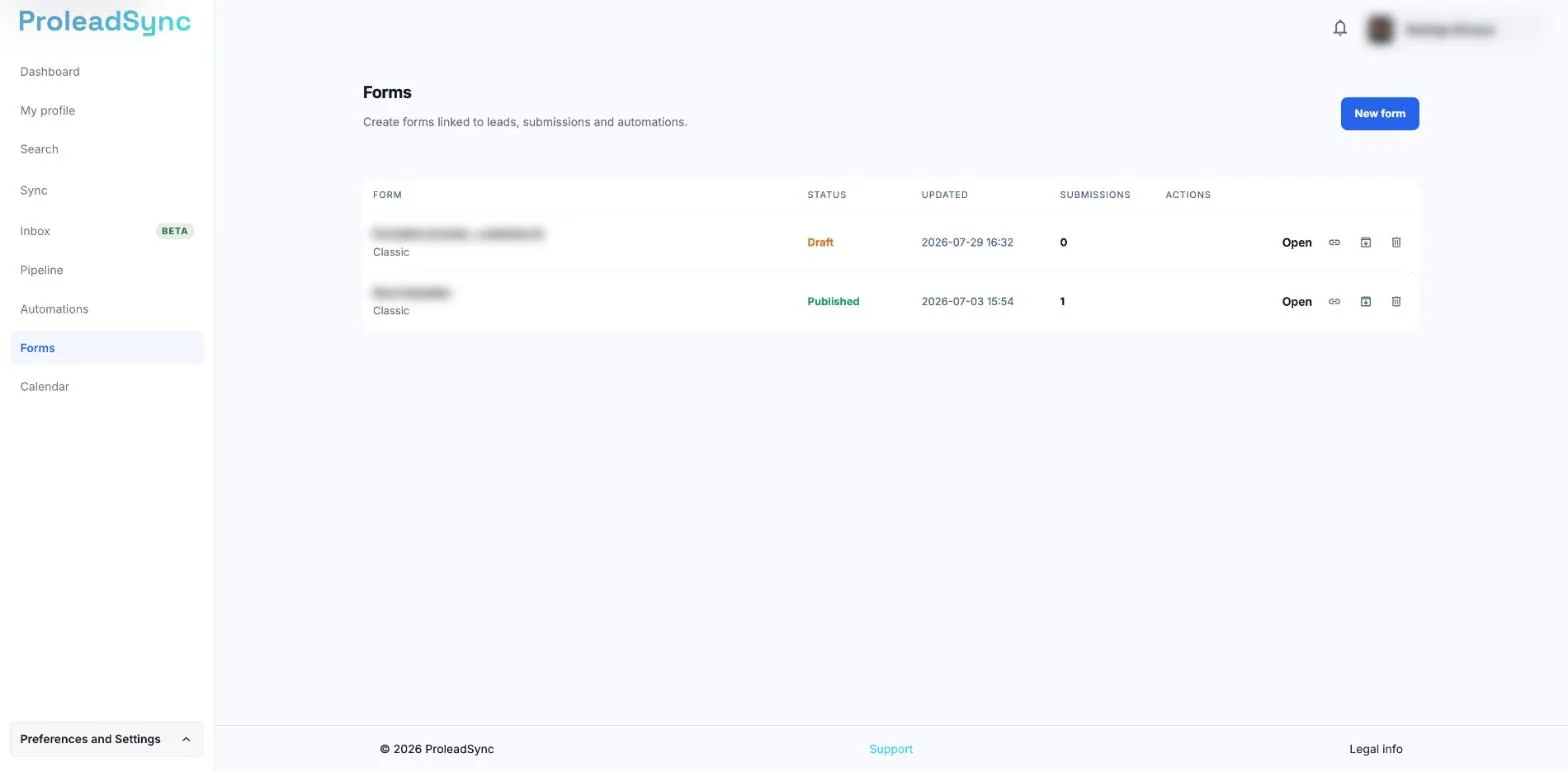1568x772 pixels.
Task: Create a New form
Action: tap(1379, 114)
